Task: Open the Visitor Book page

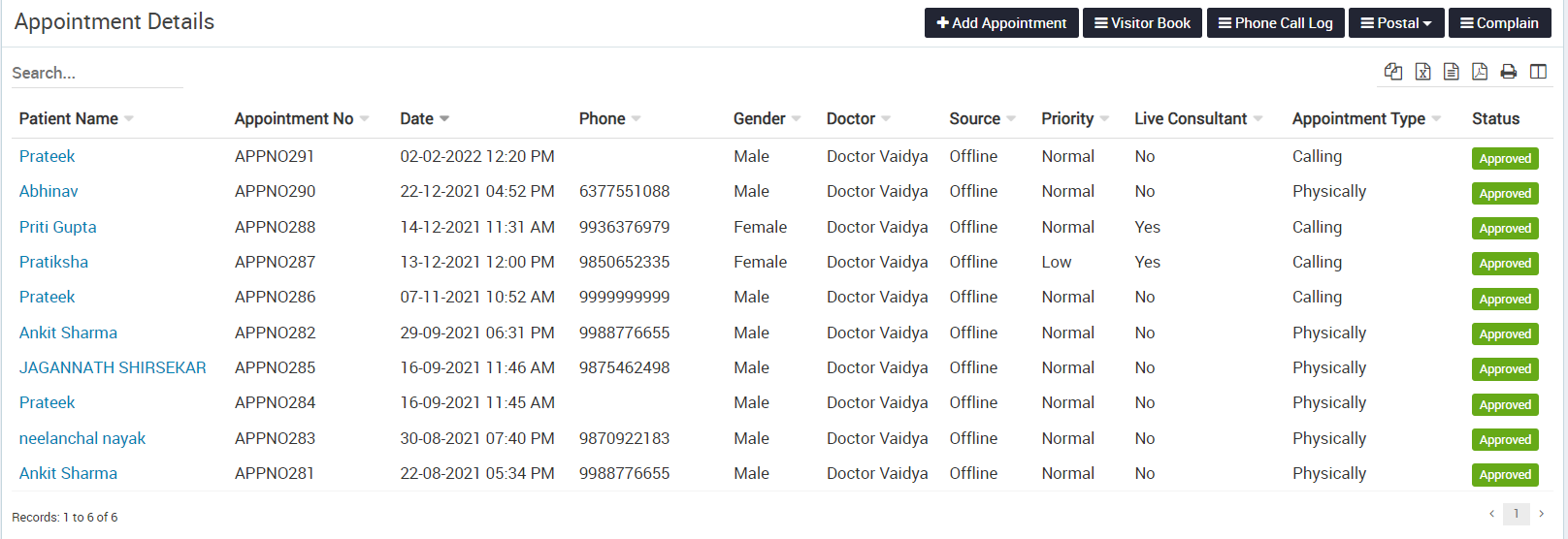Action: pyautogui.click(x=1142, y=23)
